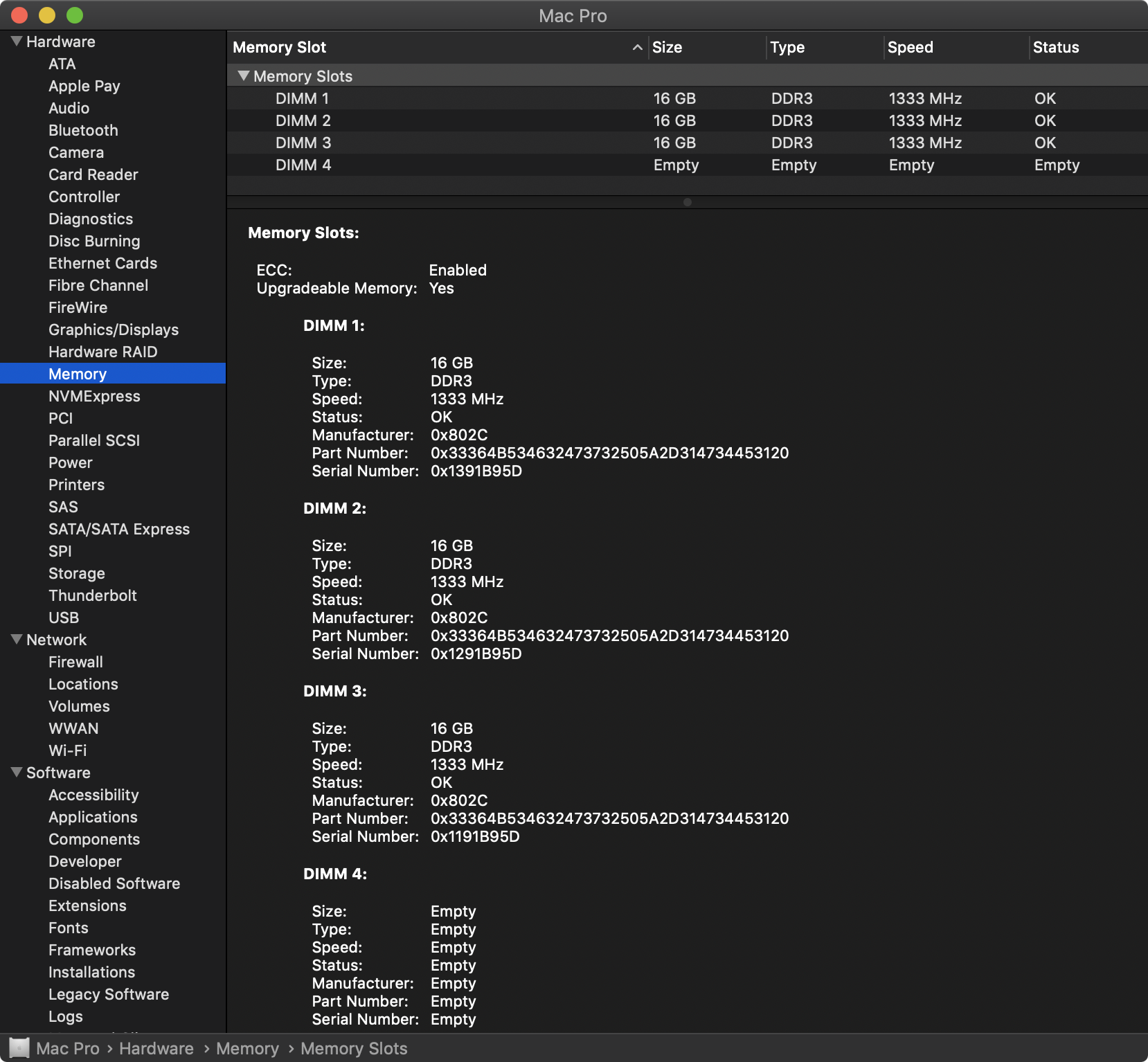This screenshot has height=1062, width=1148.
Task: Show Developer information
Action: click(x=85, y=861)
